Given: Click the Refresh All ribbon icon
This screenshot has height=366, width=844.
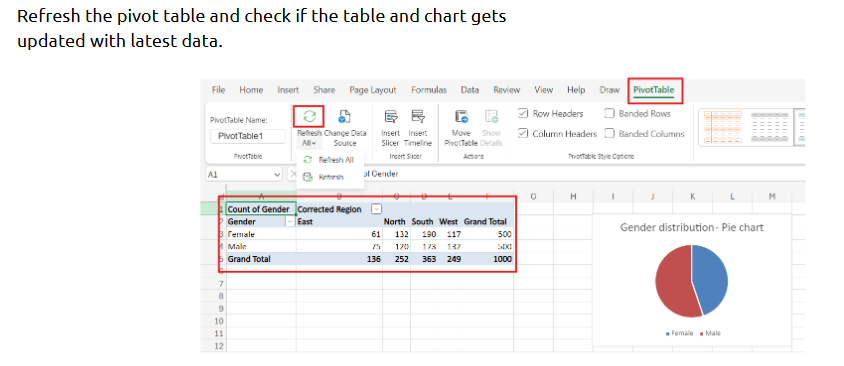Looking at the screenshot, I should point(309,116).
